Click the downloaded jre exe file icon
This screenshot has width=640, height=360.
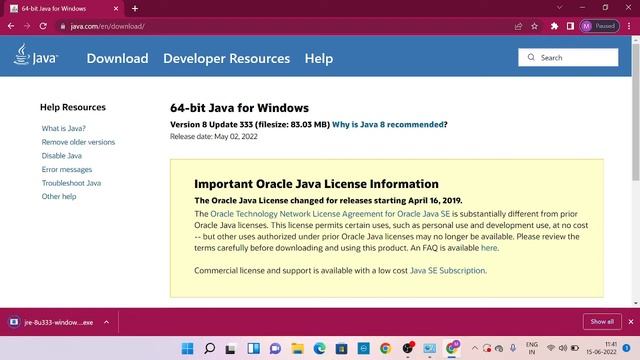coord(13,322)
